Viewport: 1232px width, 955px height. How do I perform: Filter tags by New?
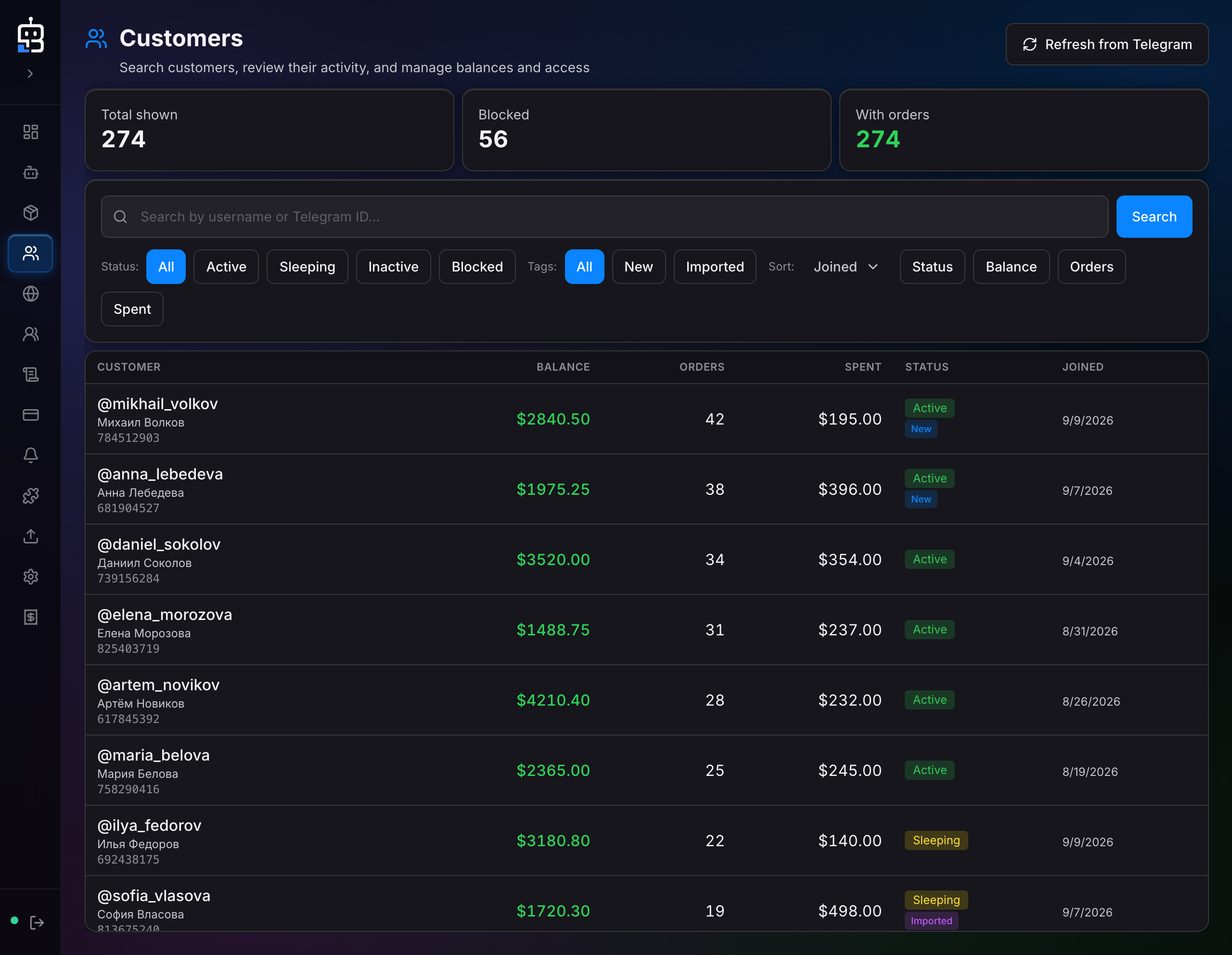(x=639, y=267)
